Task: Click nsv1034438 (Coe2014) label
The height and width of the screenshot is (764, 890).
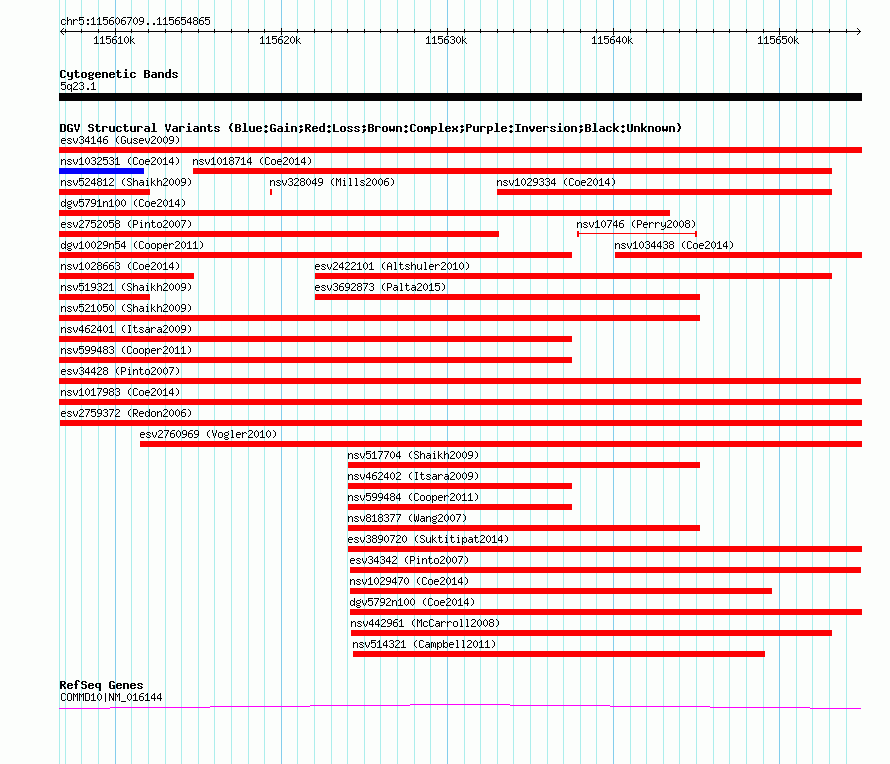Action: 674,245
